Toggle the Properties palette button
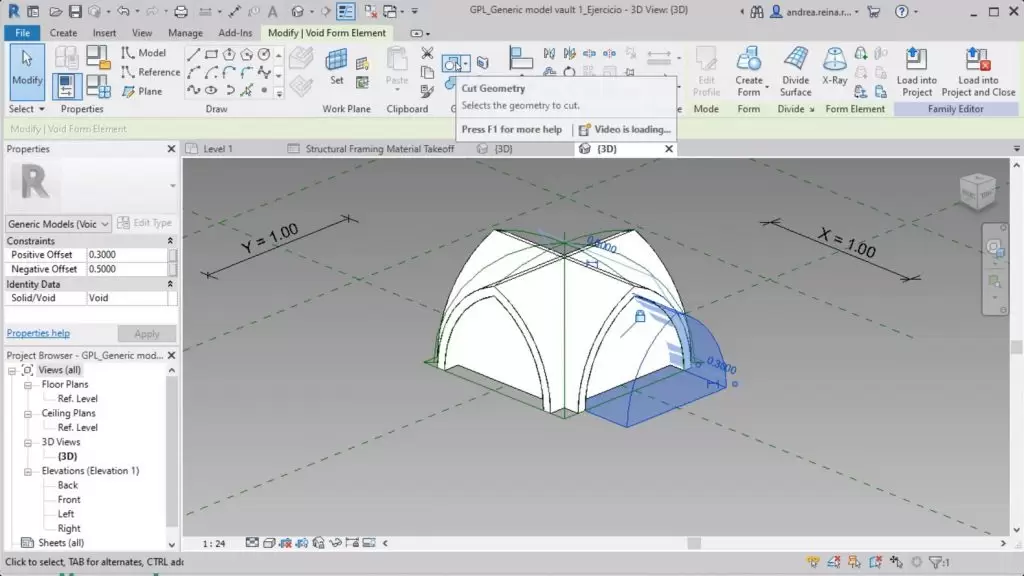Viewport: 1024px width, 576px height. click(x=68, y=86)
